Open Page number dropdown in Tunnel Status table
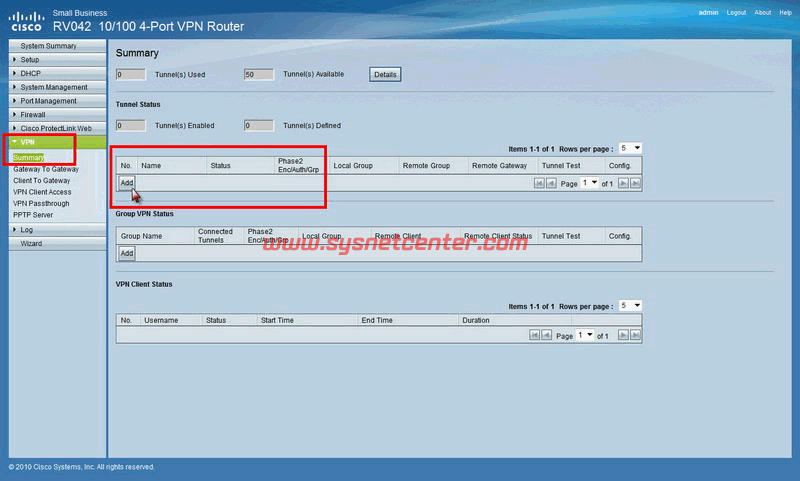 [x=589, y=183]
